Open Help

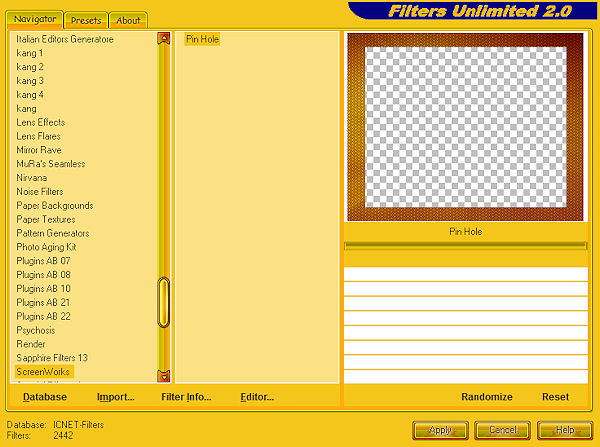565,430
